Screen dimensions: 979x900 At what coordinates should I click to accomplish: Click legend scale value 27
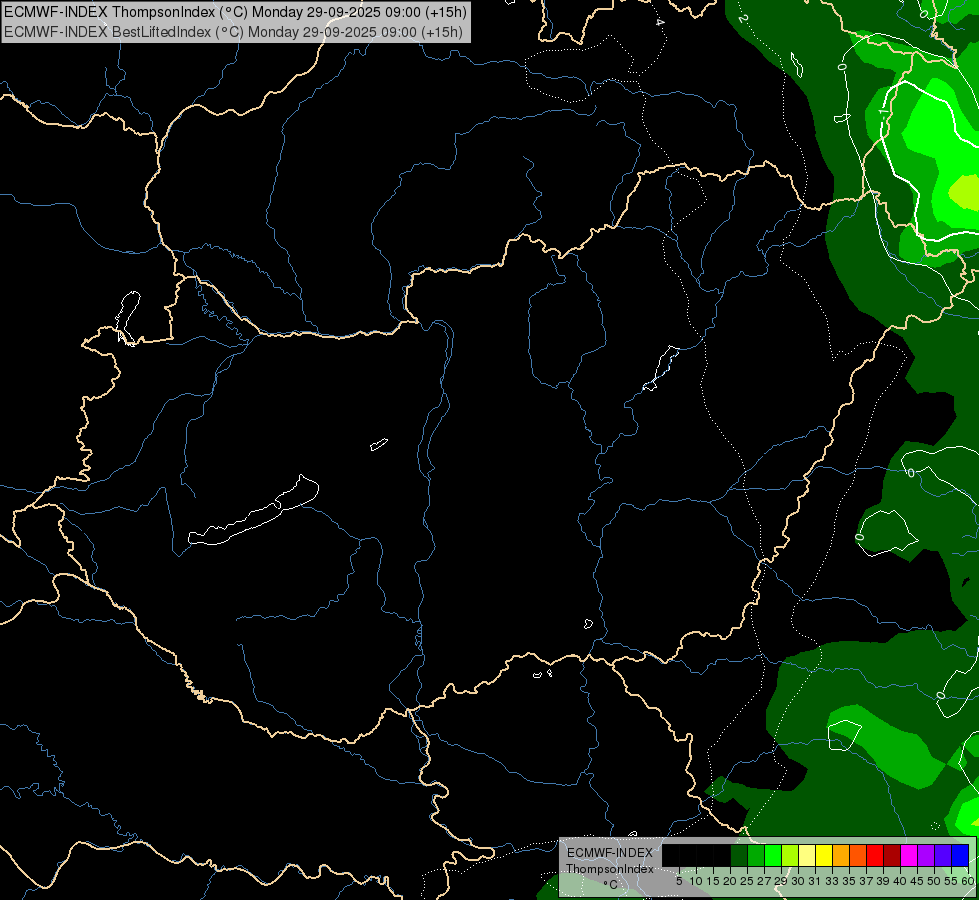764,881
